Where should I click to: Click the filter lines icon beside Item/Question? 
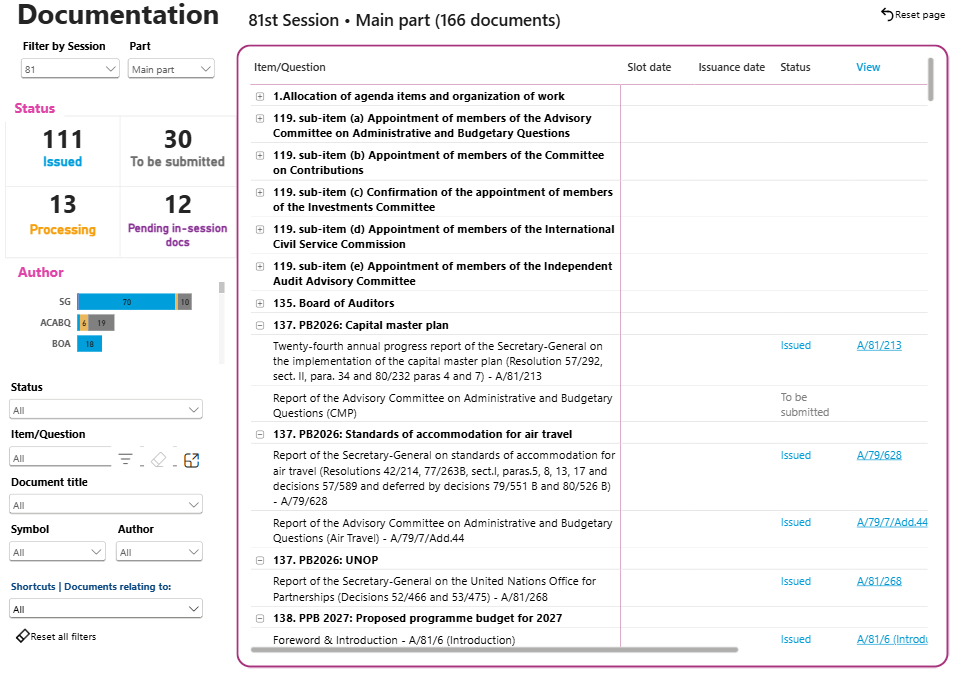125,459
